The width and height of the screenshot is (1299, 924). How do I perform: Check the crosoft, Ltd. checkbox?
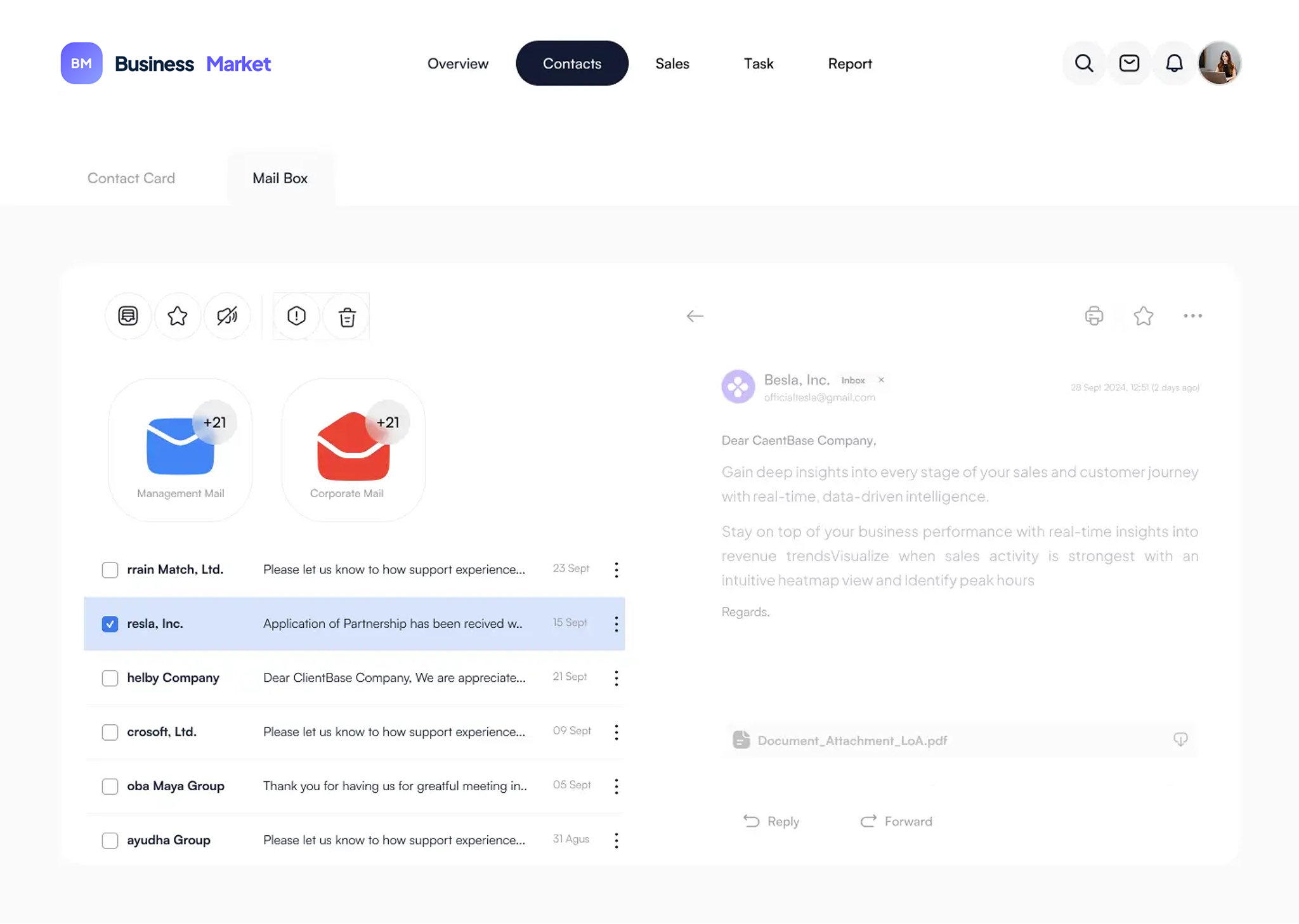pyautogui.click(x=110, y=732)
